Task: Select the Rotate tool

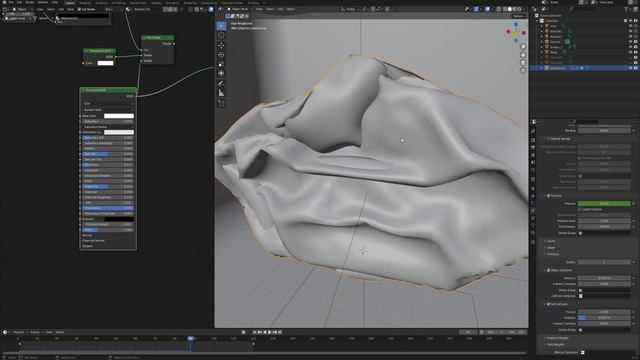Action: coord(221,55)
